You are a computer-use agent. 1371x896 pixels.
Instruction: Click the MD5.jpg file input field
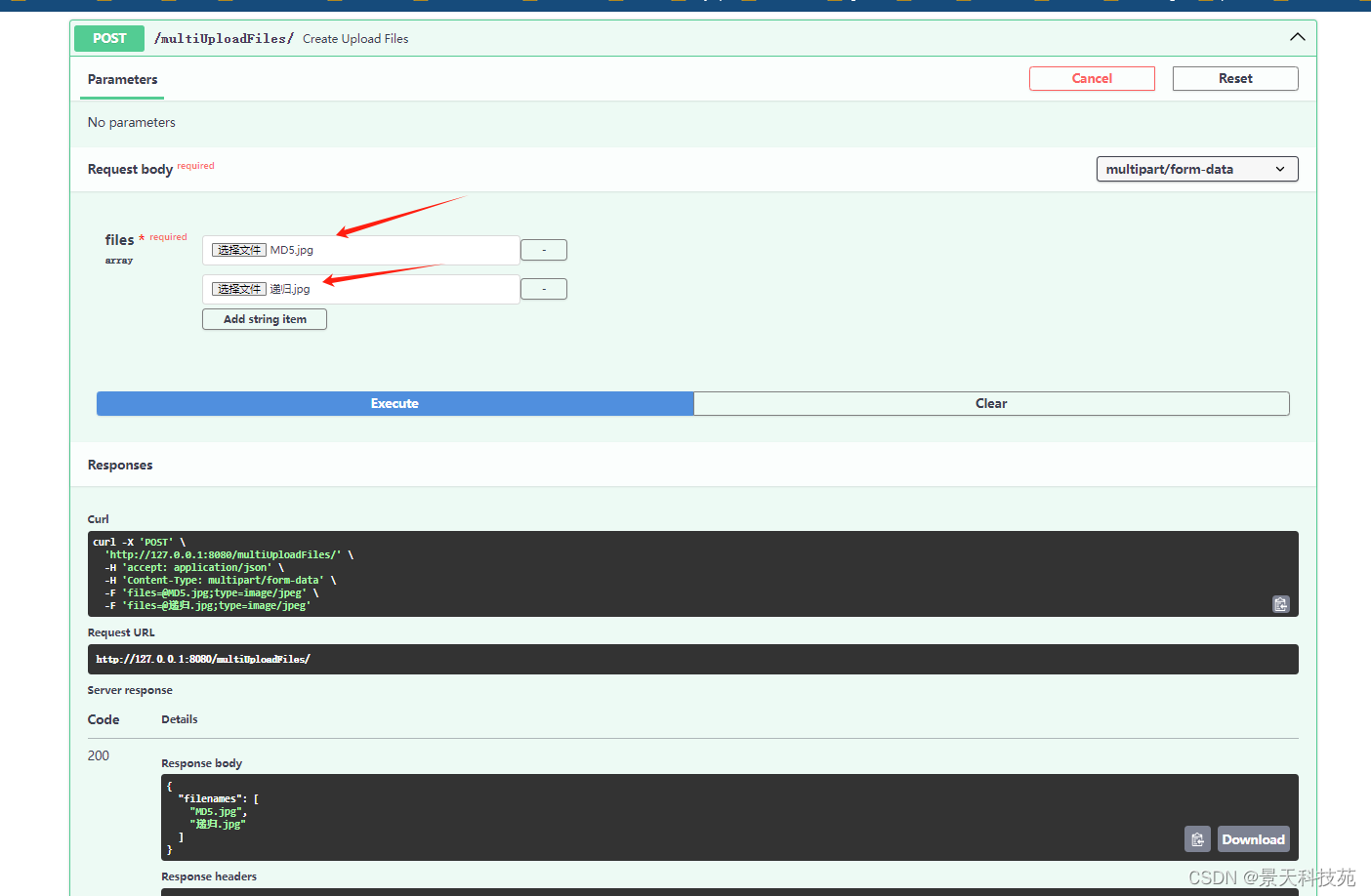coord(361,250)
